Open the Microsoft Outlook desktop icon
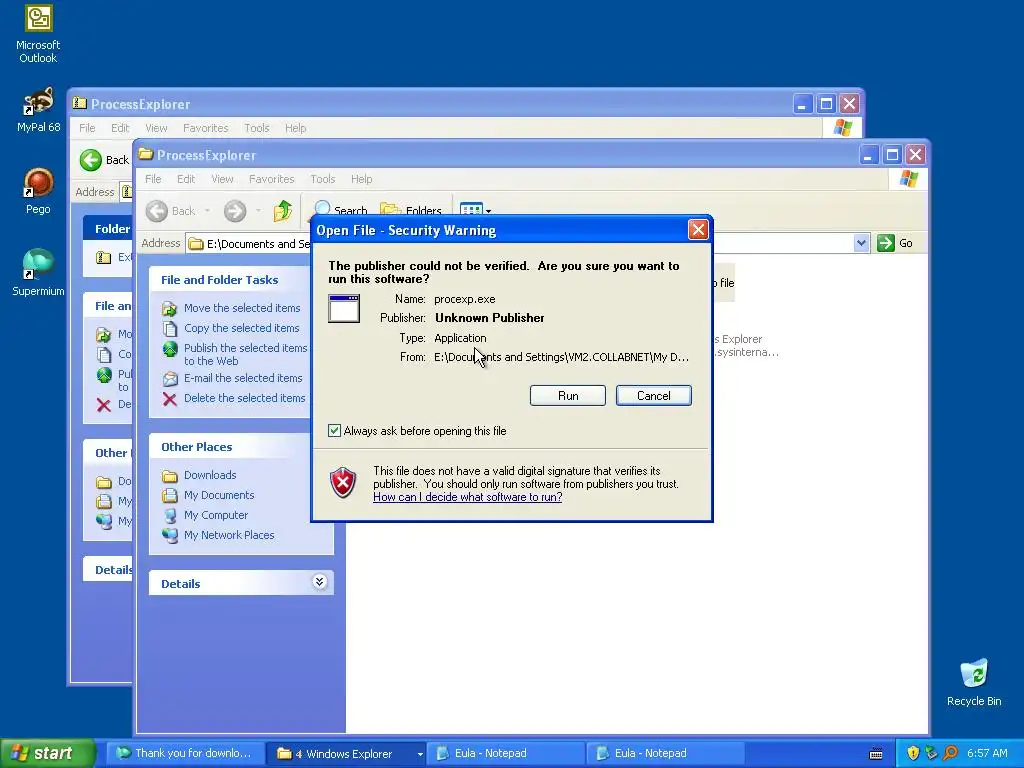Image resolution: width=1024 pixels, height=768 pixels. 38,34
